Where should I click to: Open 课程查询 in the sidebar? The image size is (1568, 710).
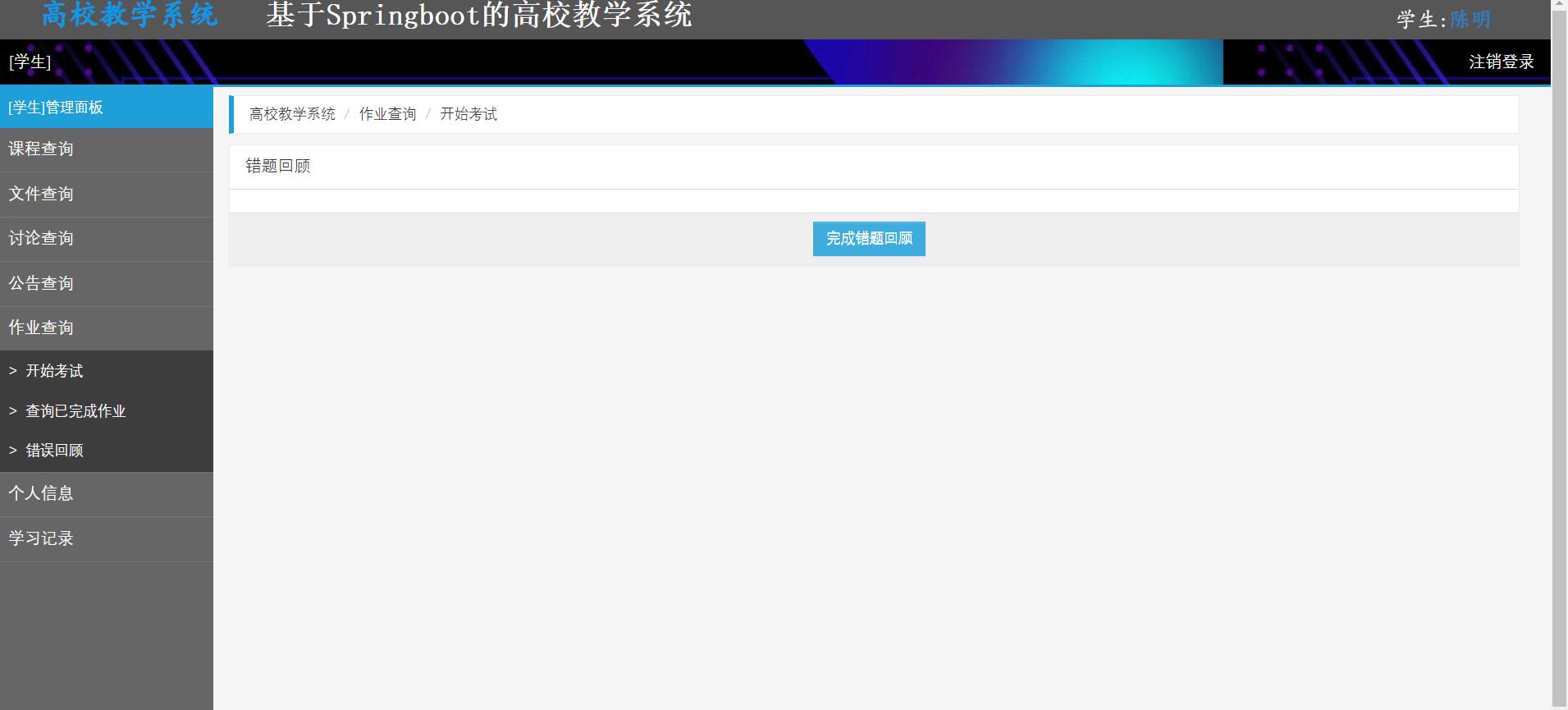[x=107, y=149]
